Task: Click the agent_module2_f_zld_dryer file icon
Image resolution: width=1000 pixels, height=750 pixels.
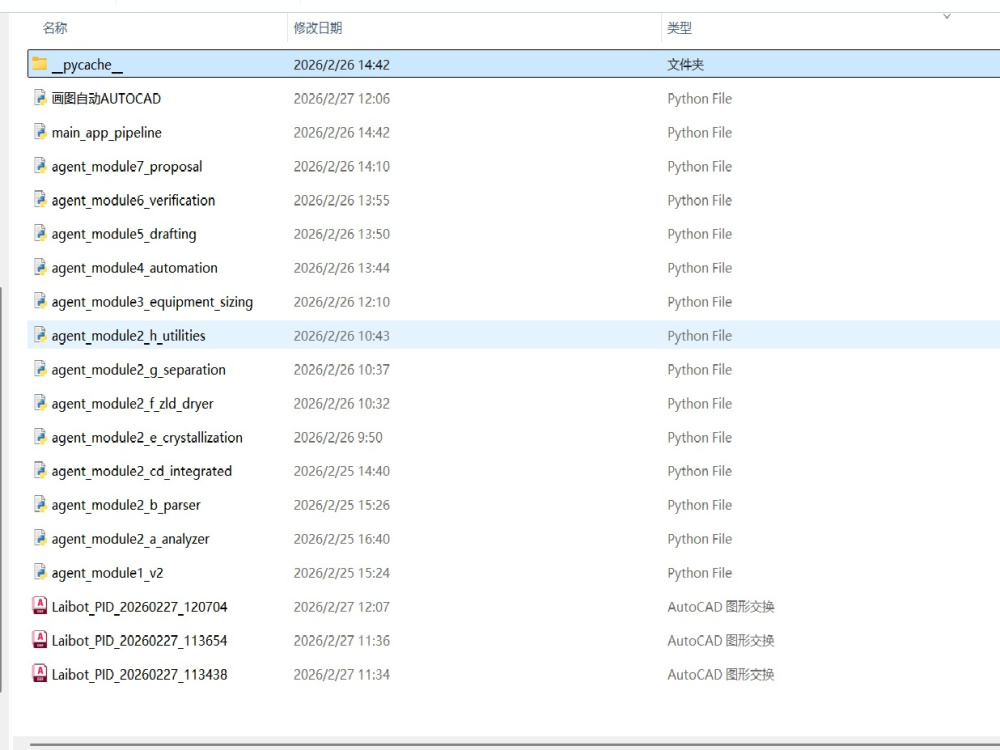Action: click(x=40, y=402)
